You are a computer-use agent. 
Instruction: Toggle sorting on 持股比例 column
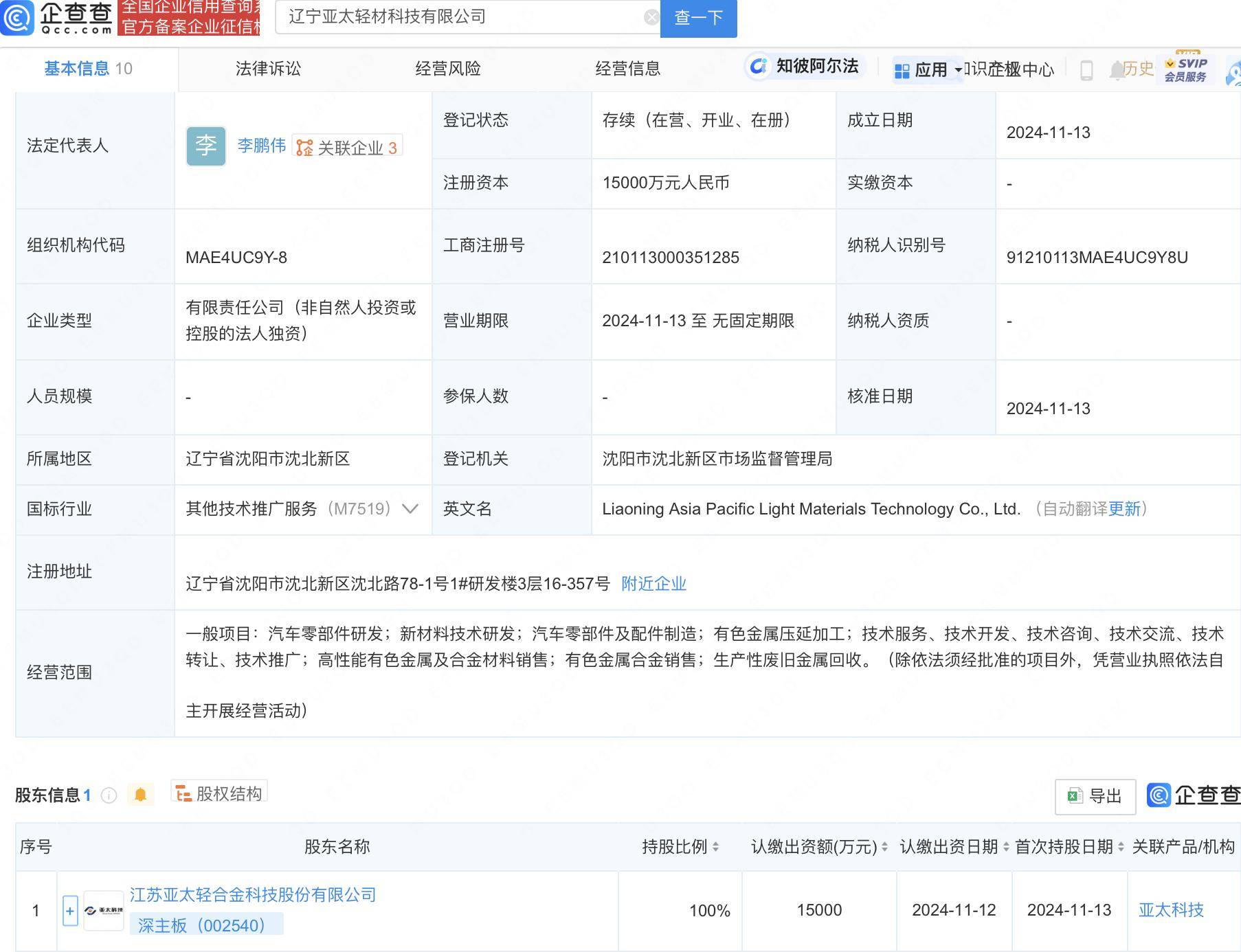717,847
